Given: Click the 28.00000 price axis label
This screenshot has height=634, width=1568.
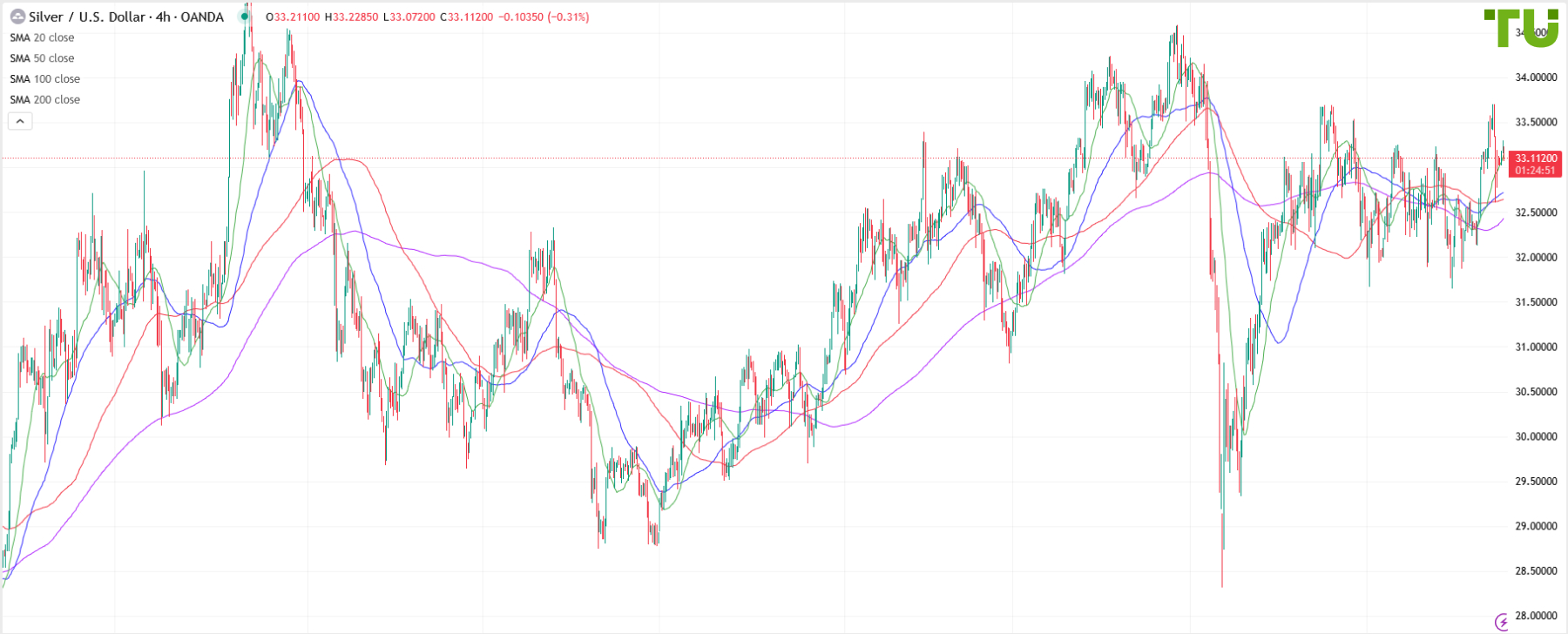Looking at the screenshot, I should pyautogui.click(x=1536, y=617).
